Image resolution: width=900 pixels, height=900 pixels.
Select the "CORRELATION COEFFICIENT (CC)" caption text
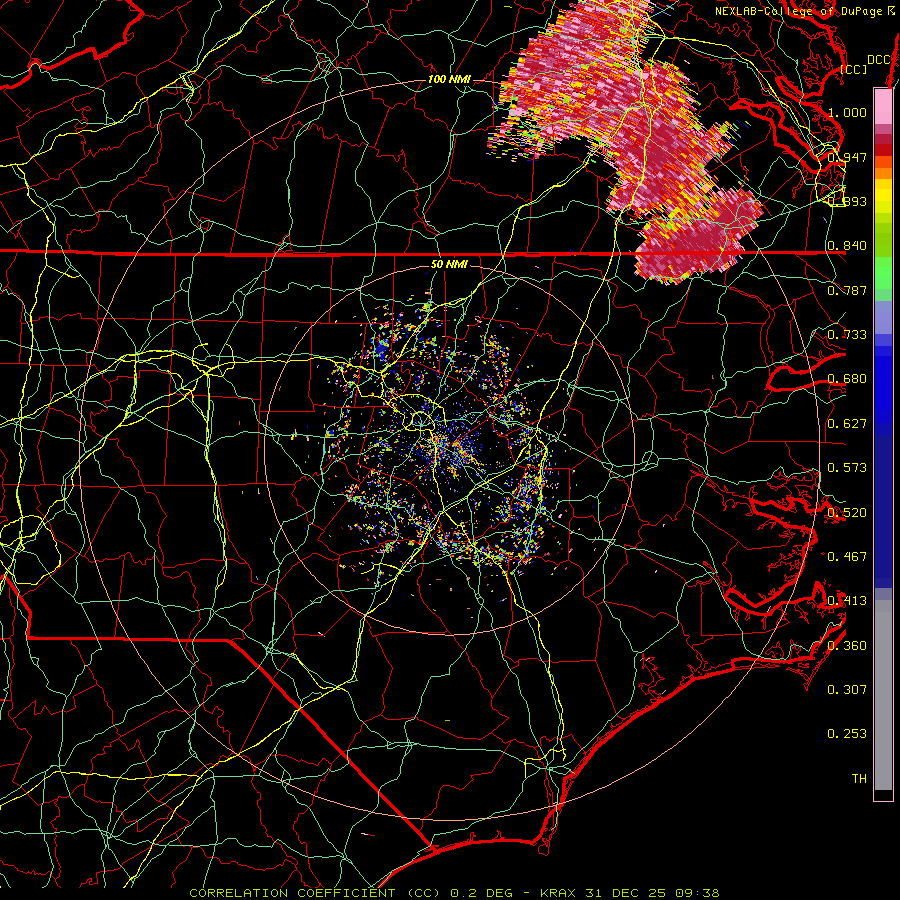(x=315, y=893)
